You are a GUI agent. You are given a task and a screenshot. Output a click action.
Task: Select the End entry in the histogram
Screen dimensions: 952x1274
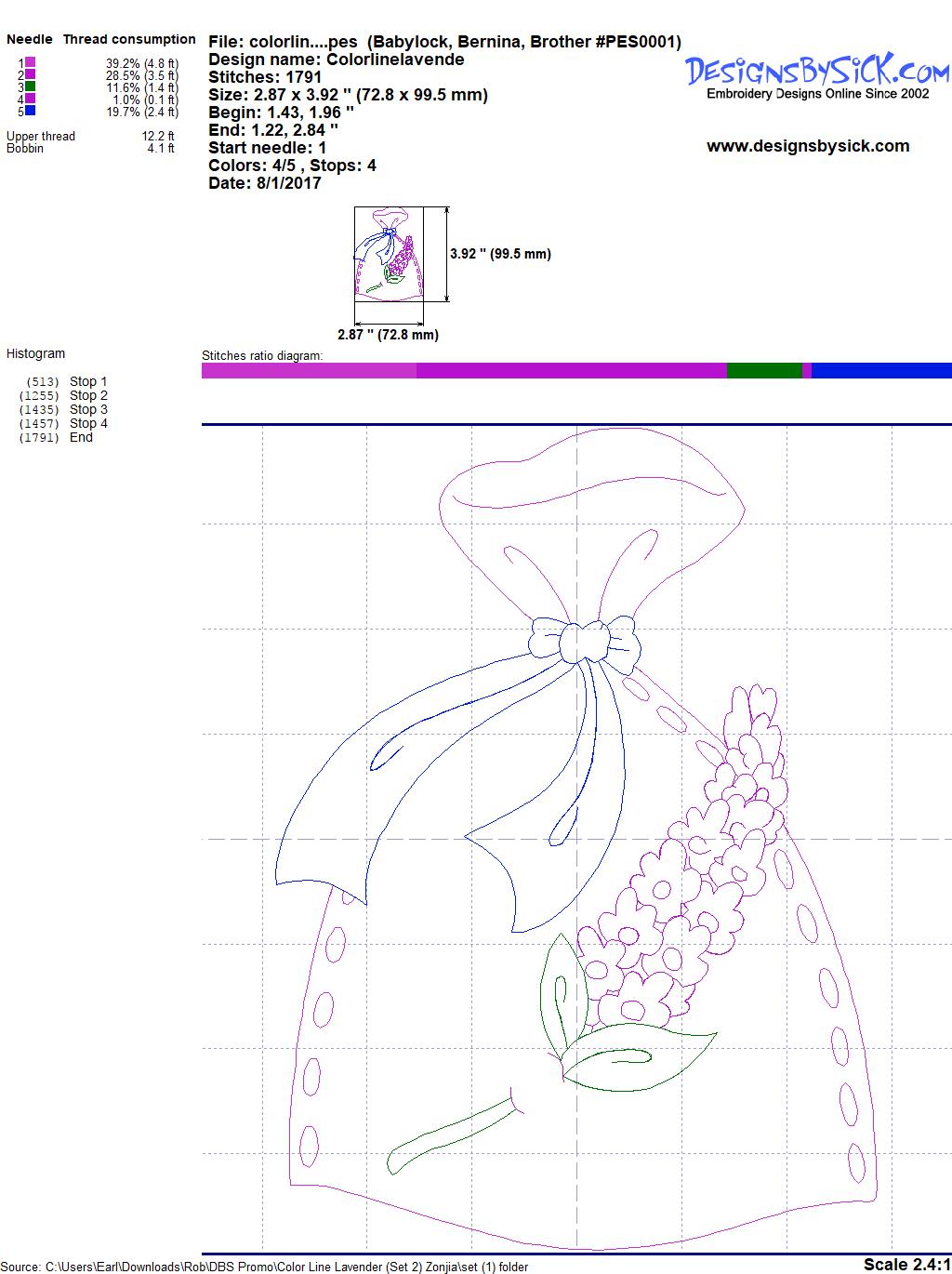point(81,437)
